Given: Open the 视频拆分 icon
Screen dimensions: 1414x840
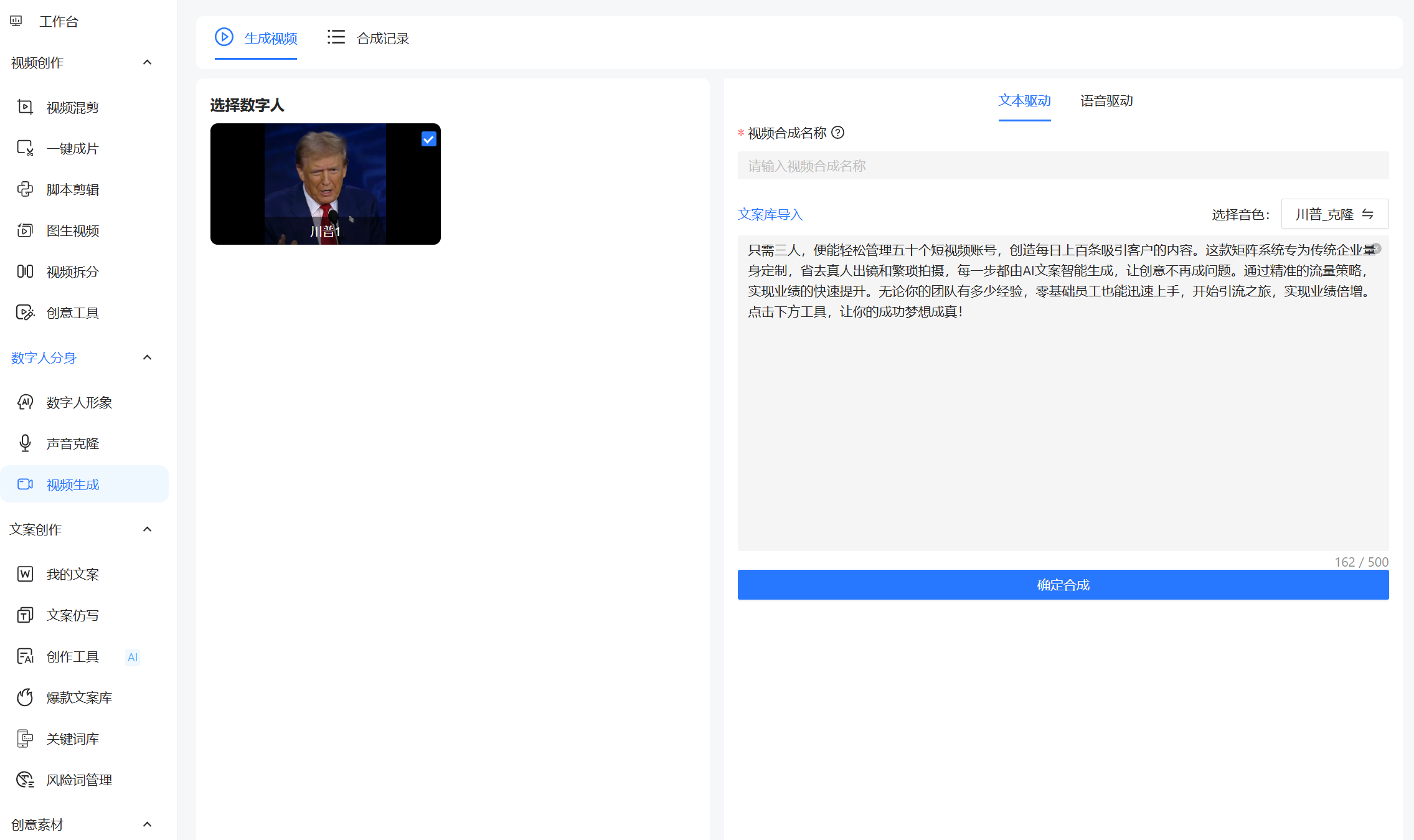Looking at the screenshot, I should 25,271.
